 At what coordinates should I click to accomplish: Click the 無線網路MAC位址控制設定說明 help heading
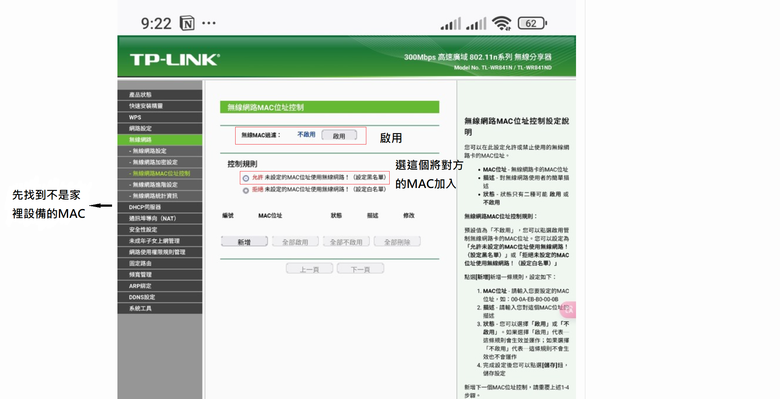pos(516,126)
